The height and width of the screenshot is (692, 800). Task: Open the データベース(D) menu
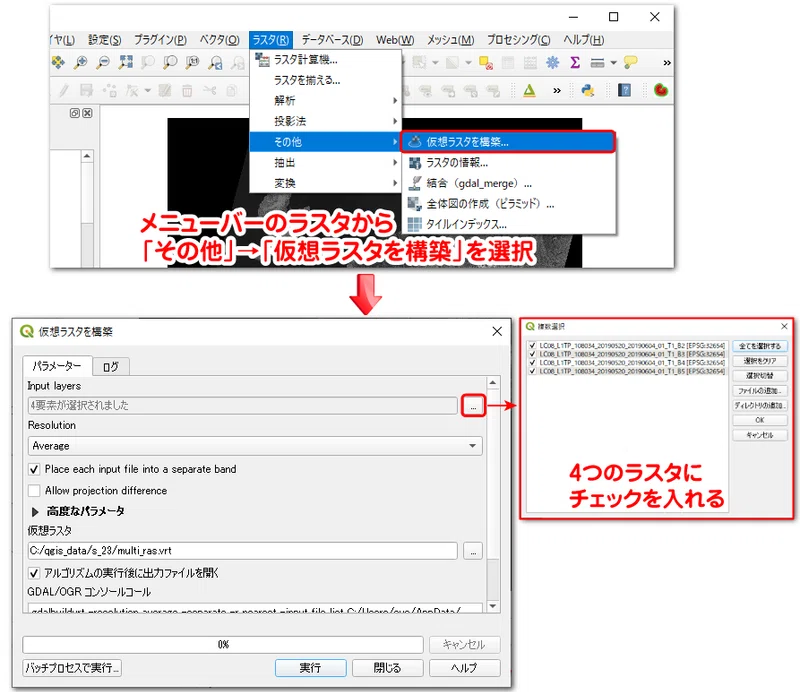tap(332, 40)
